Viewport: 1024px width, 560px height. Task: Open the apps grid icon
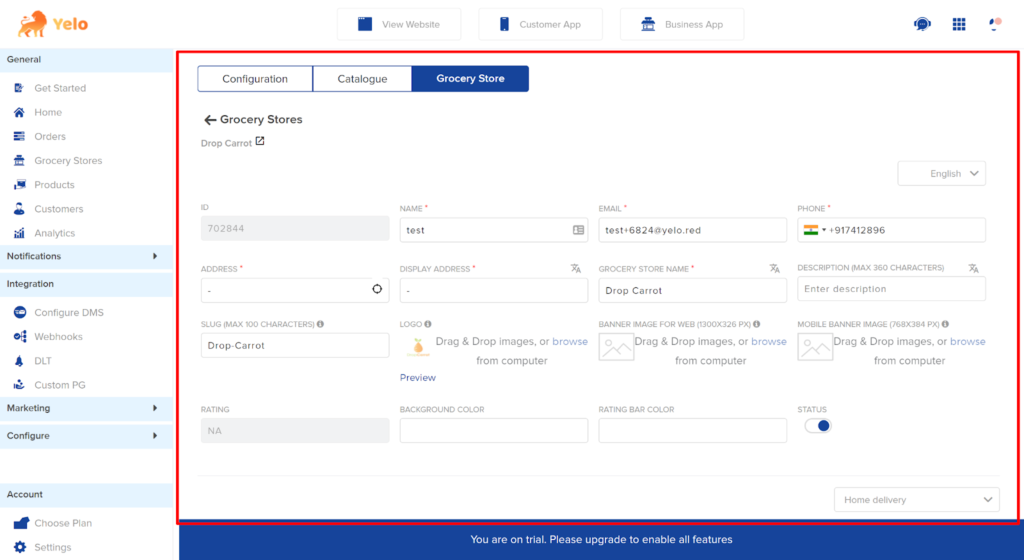point(959,24)
